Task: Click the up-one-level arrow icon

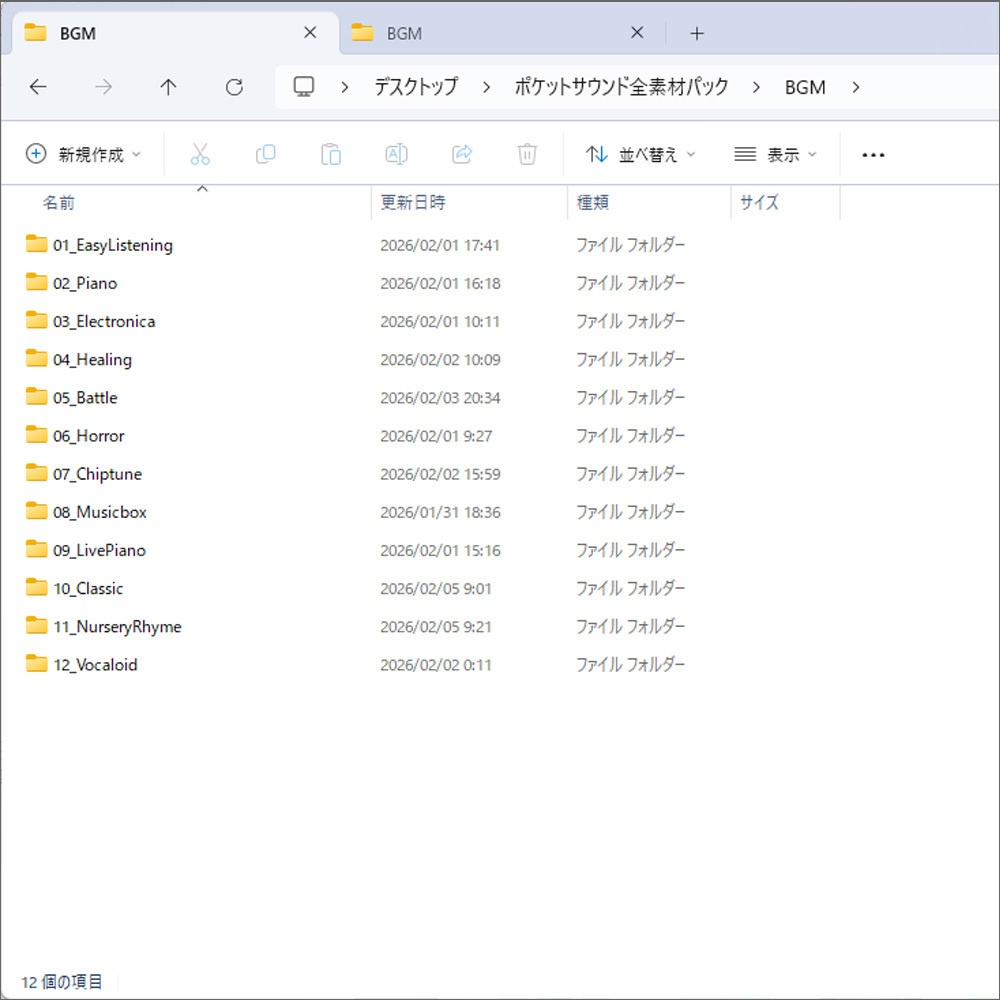Action: (x=168, y=87)
